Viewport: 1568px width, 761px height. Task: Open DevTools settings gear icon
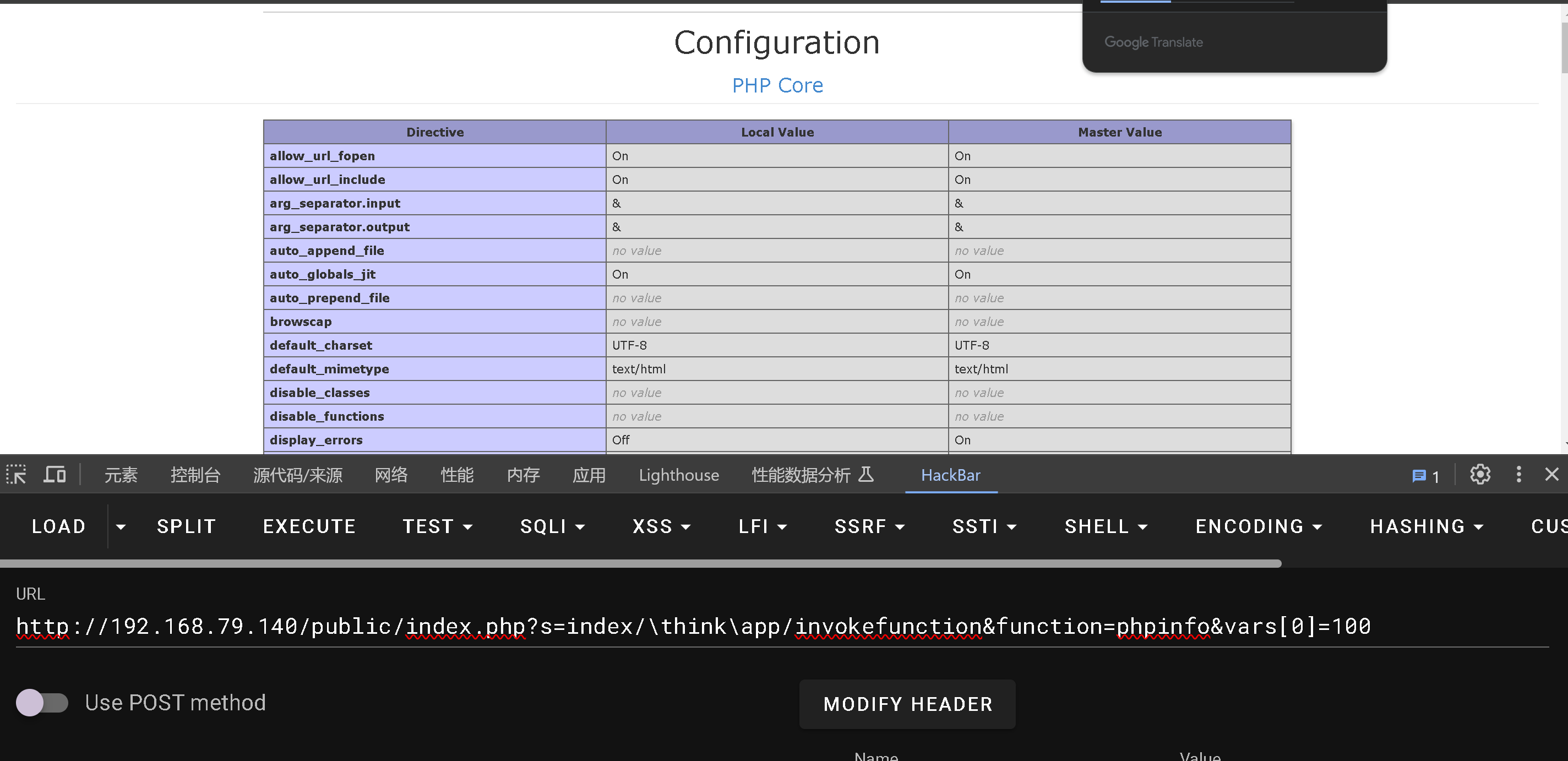[x=1480, y=474]
